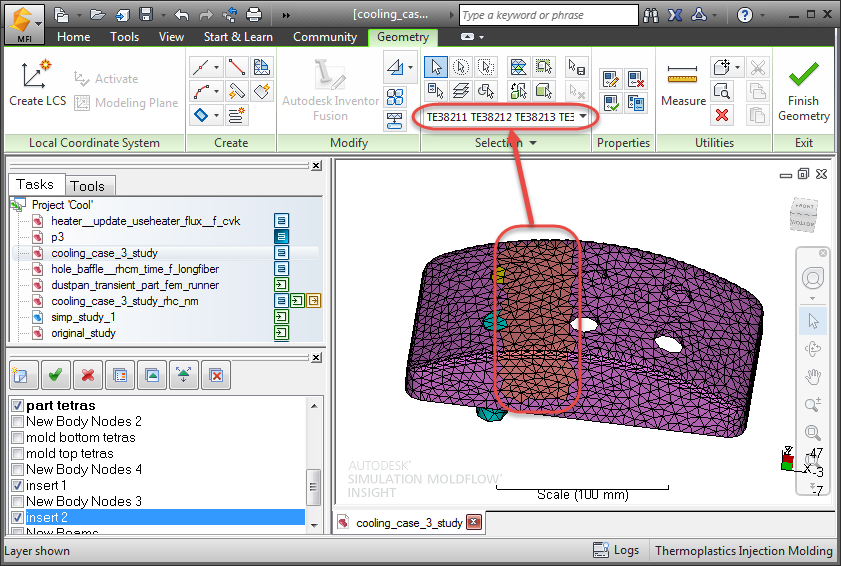Open the application menu MFI button dropdown
841x566 pixels.
(x=38, y=23)
